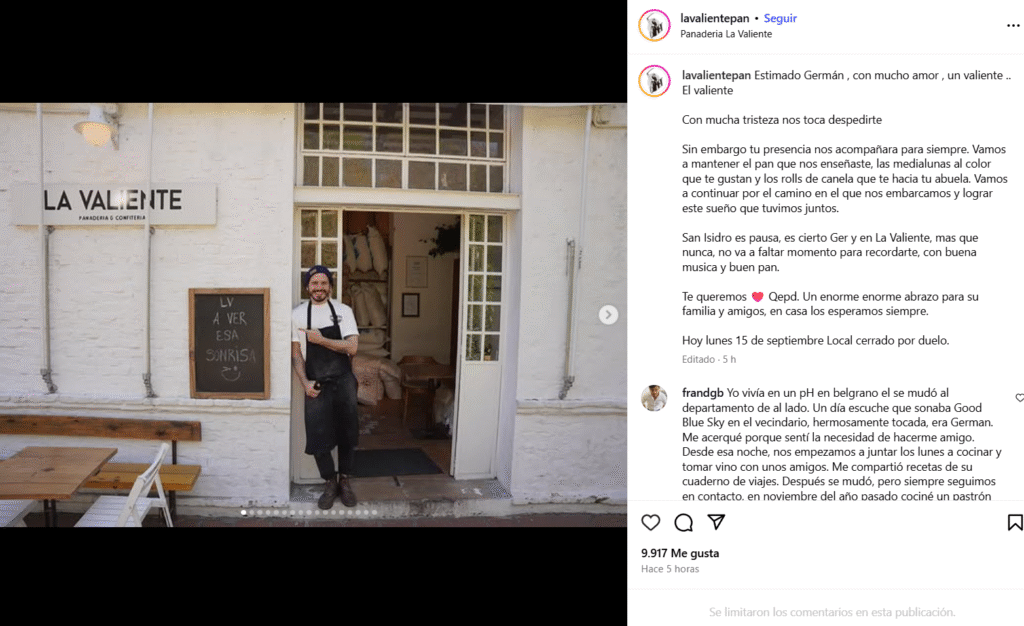Open the lavalientepan username in the caption
This screenshot has width=1024, height=626.
(x=716, y=75)
